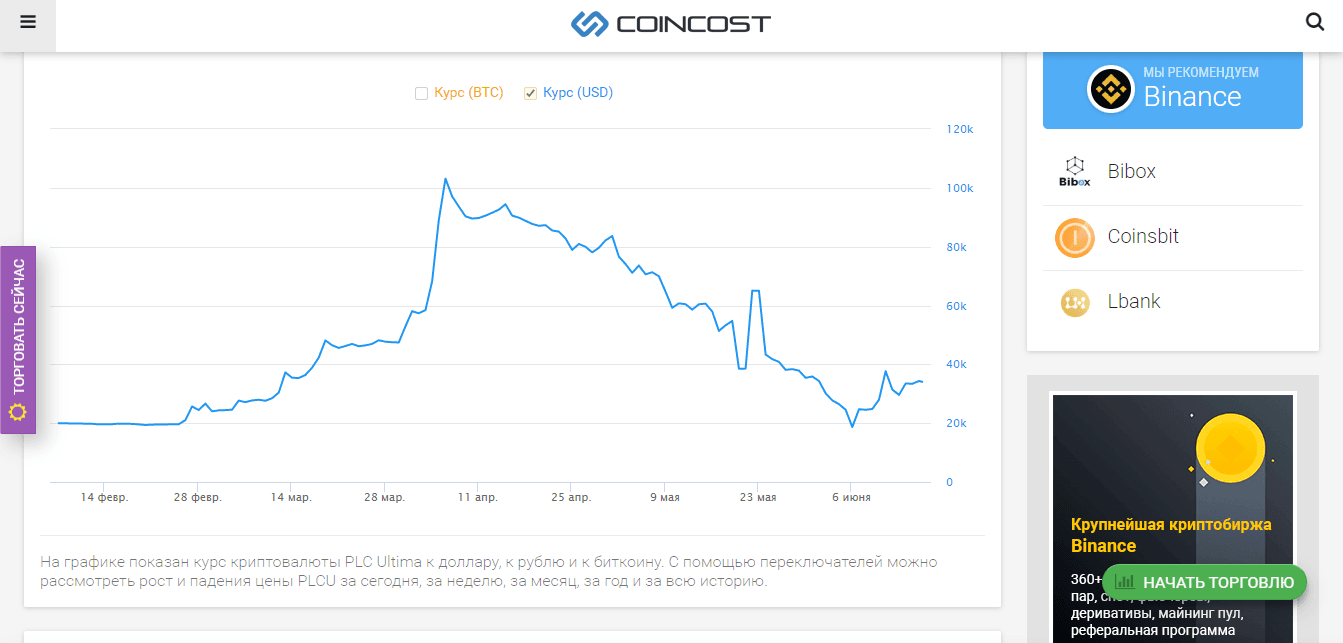Open the Bibox exchange link

pyautogui.click(x=1131, y=172)
